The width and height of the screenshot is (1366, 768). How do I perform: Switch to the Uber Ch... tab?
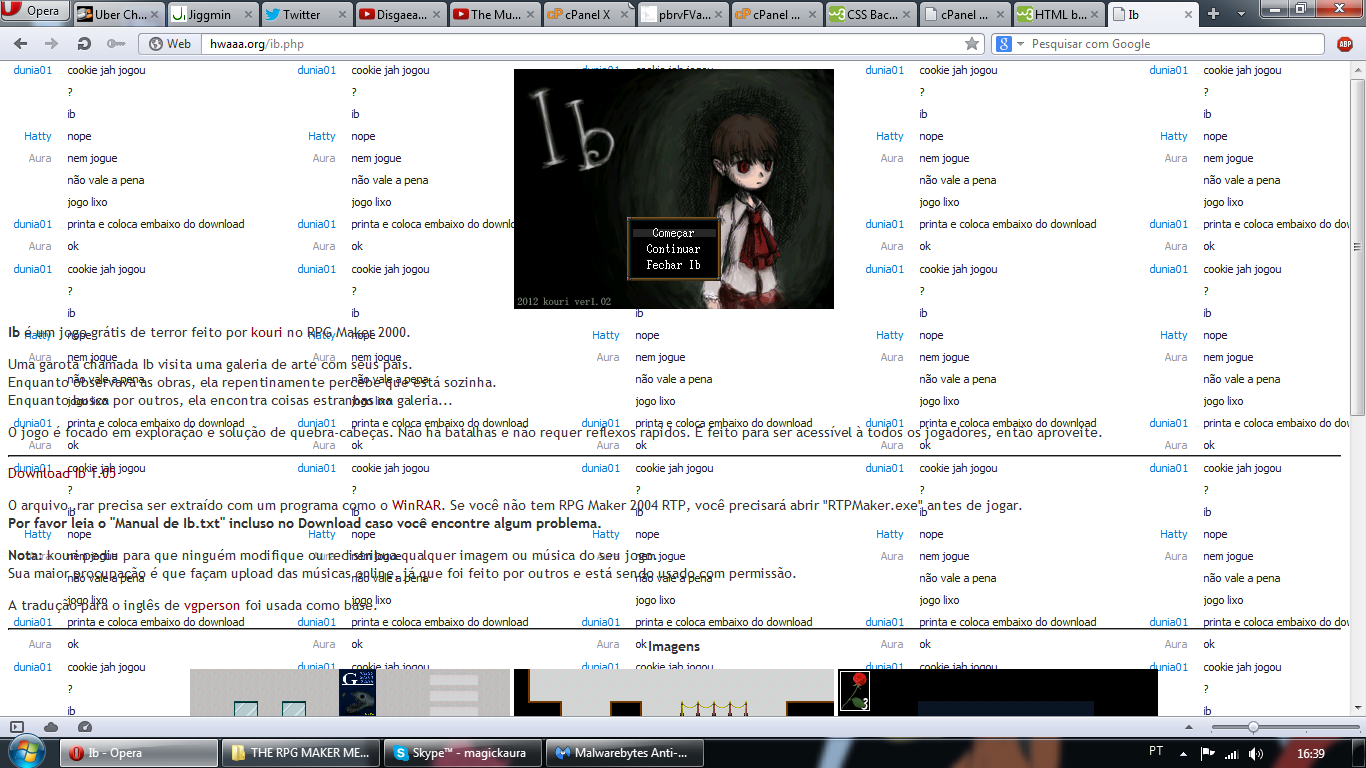click(120, 14)
